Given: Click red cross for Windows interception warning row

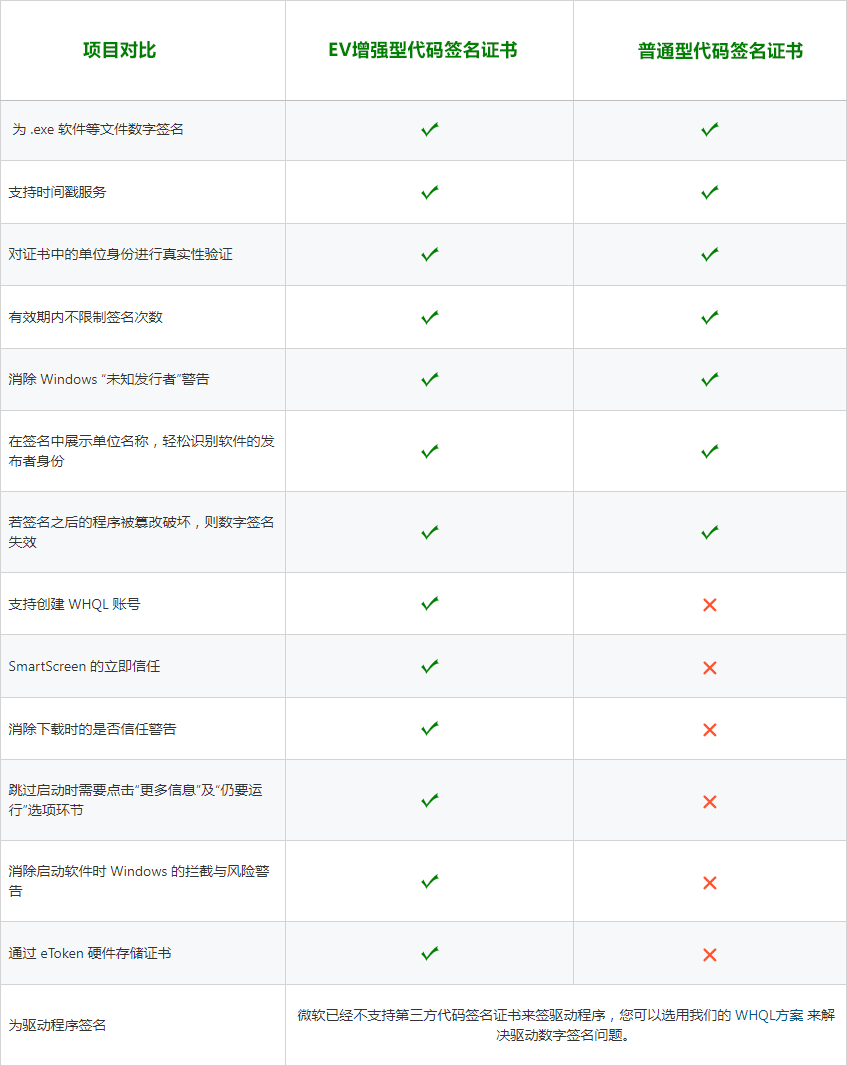Looking at the screenshot, I should [710, 882].
